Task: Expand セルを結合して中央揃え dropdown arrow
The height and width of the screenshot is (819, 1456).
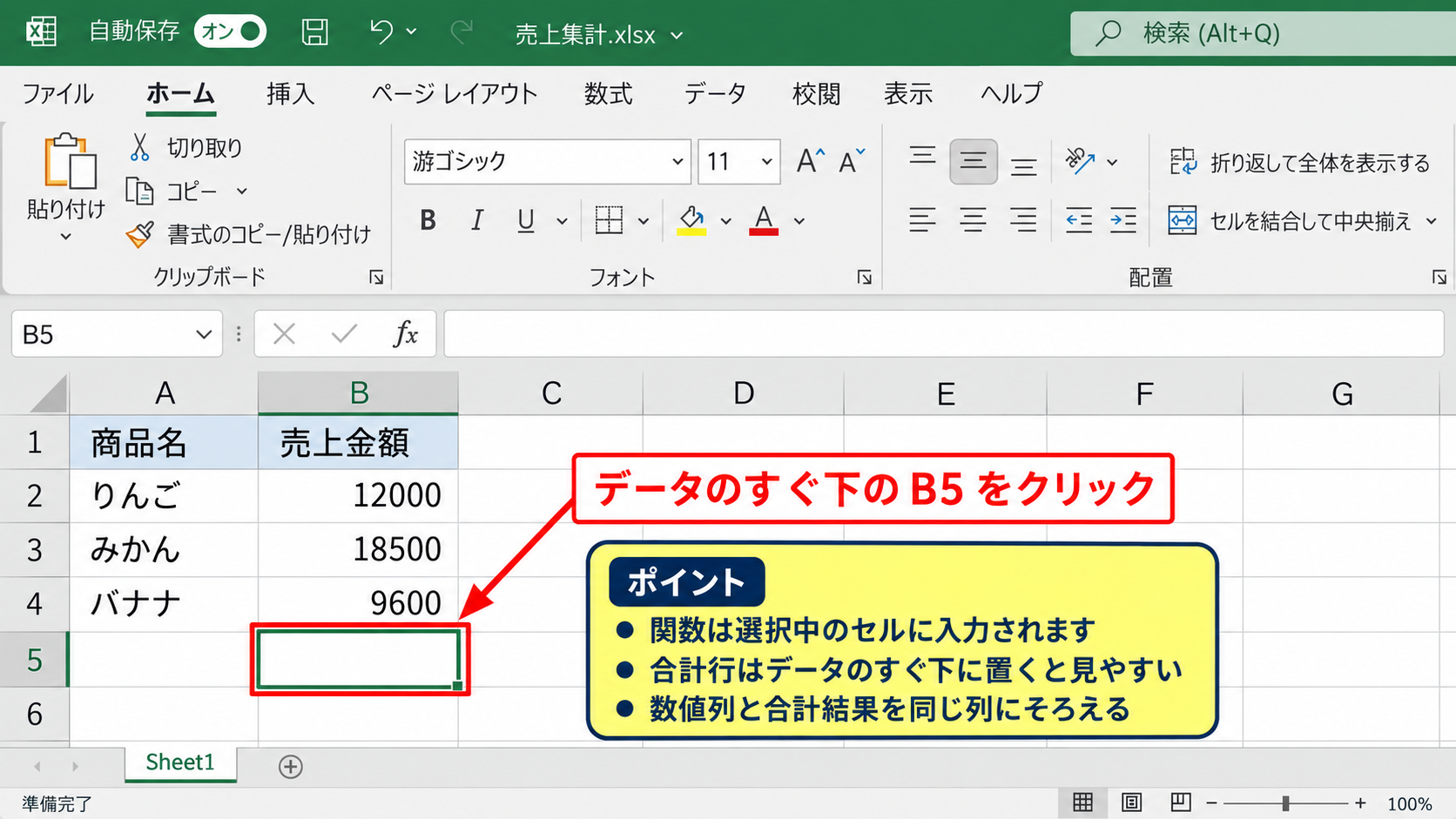Action: pyautogui.click(x=1432, y=221)
